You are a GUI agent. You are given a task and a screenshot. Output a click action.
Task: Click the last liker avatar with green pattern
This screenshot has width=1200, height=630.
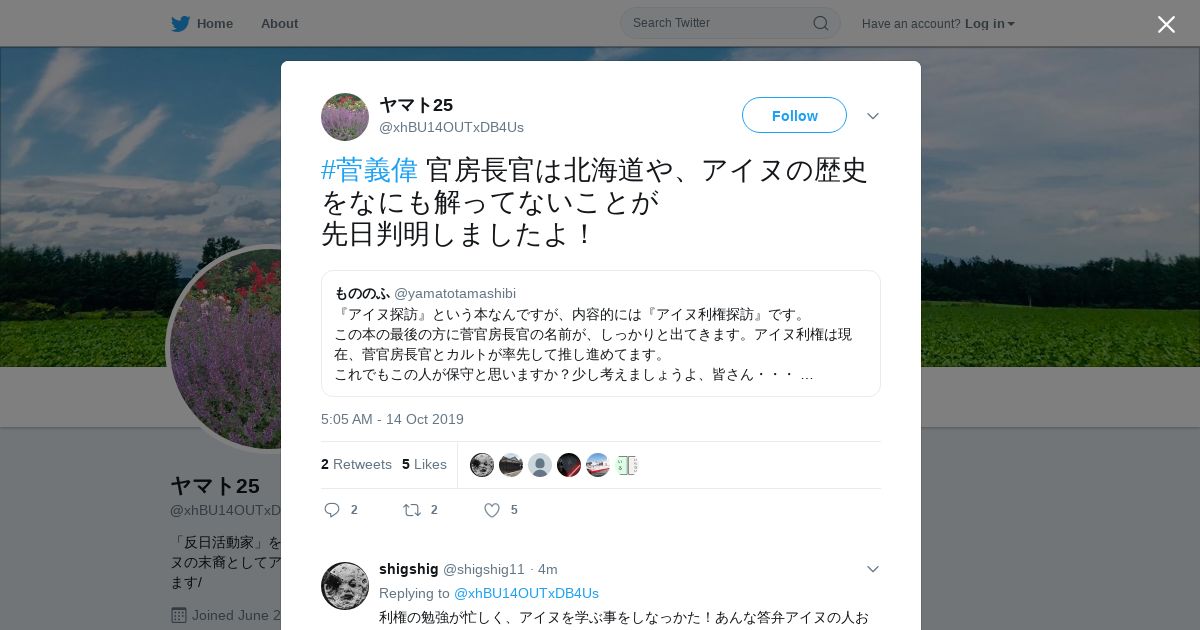(x=627, y=465)
